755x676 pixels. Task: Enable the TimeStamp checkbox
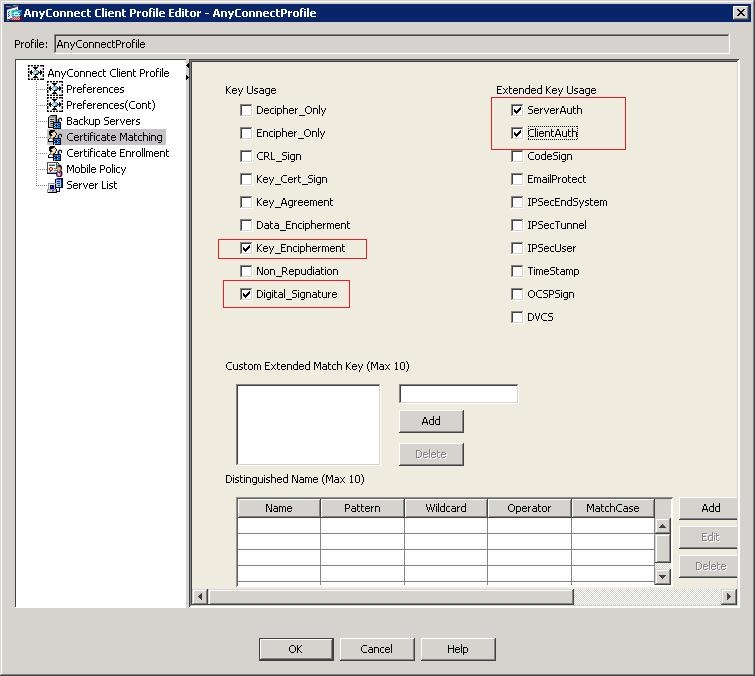(517, 271)
